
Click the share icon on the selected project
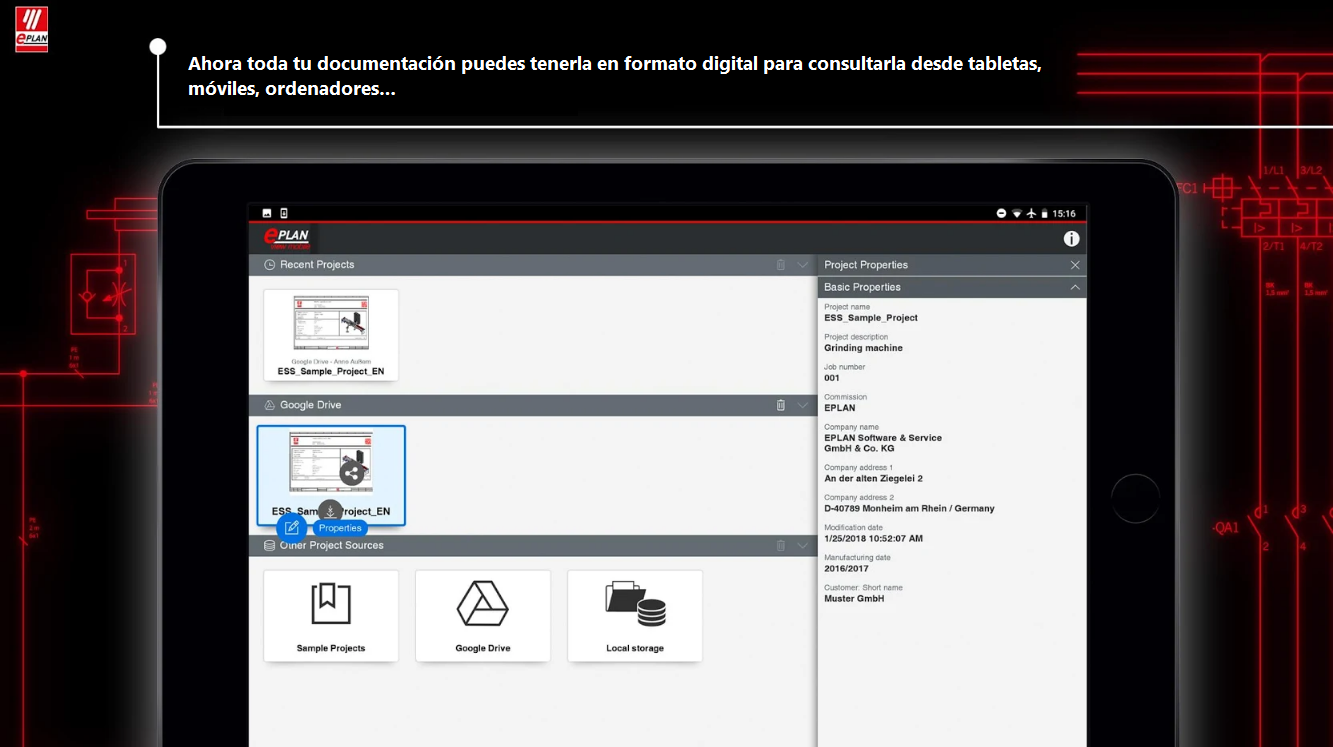pyautogui.click(x=351, y=473)
